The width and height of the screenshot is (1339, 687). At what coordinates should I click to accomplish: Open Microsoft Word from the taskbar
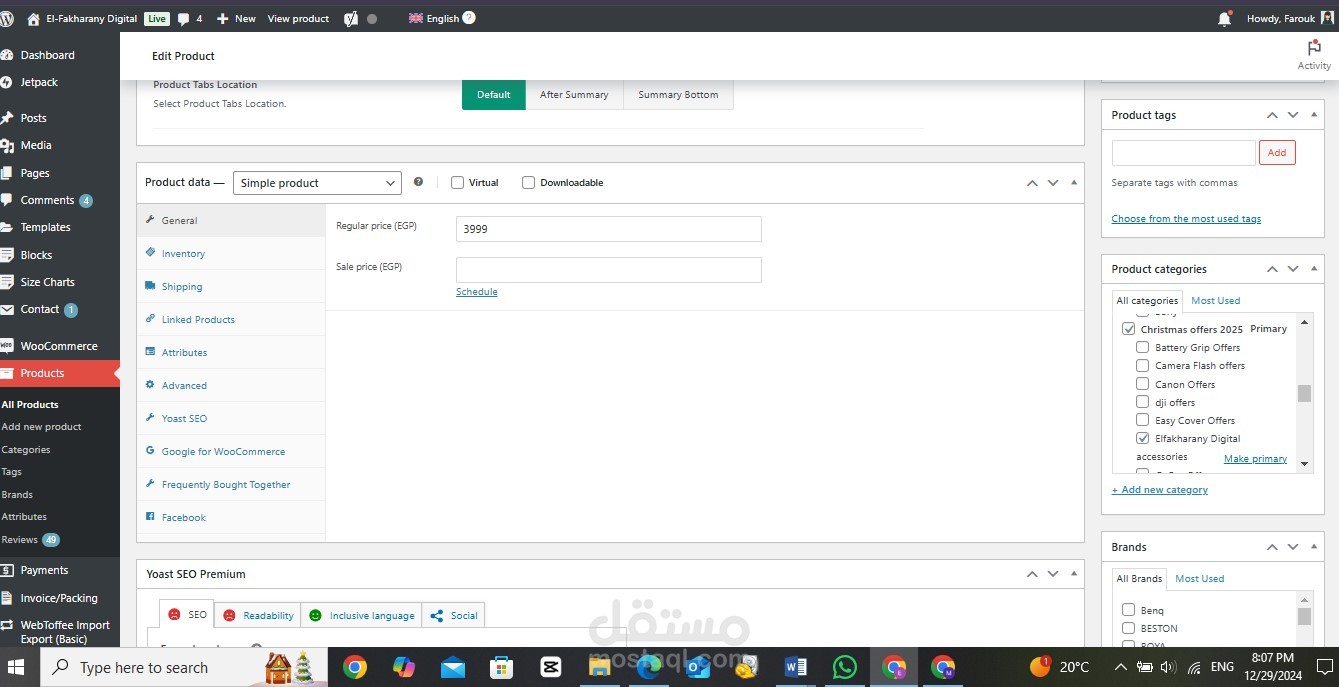[796, 667]
